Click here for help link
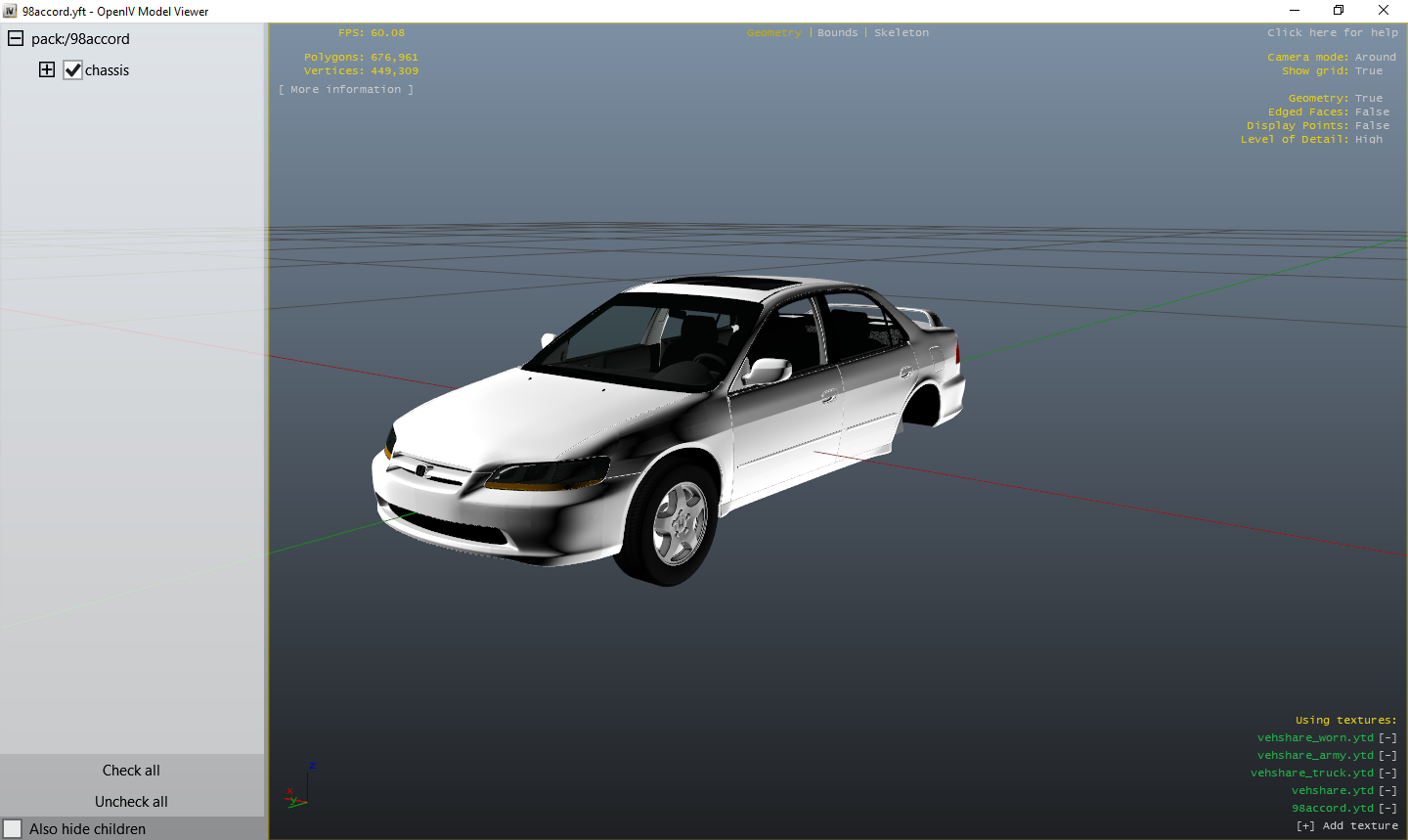 [1333, 32]
